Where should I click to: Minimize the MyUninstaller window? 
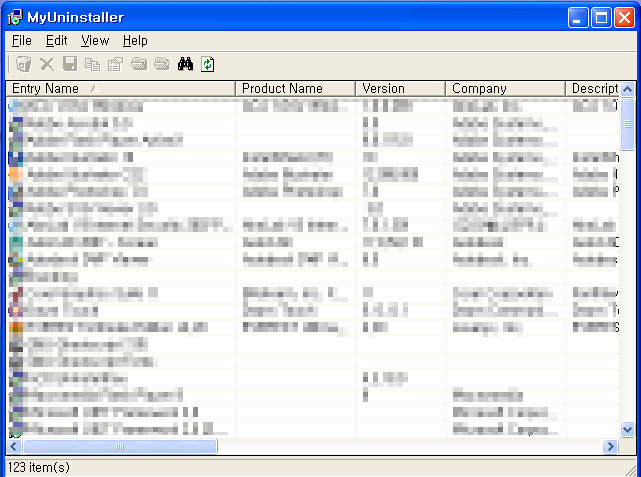[x=578, y=18]
